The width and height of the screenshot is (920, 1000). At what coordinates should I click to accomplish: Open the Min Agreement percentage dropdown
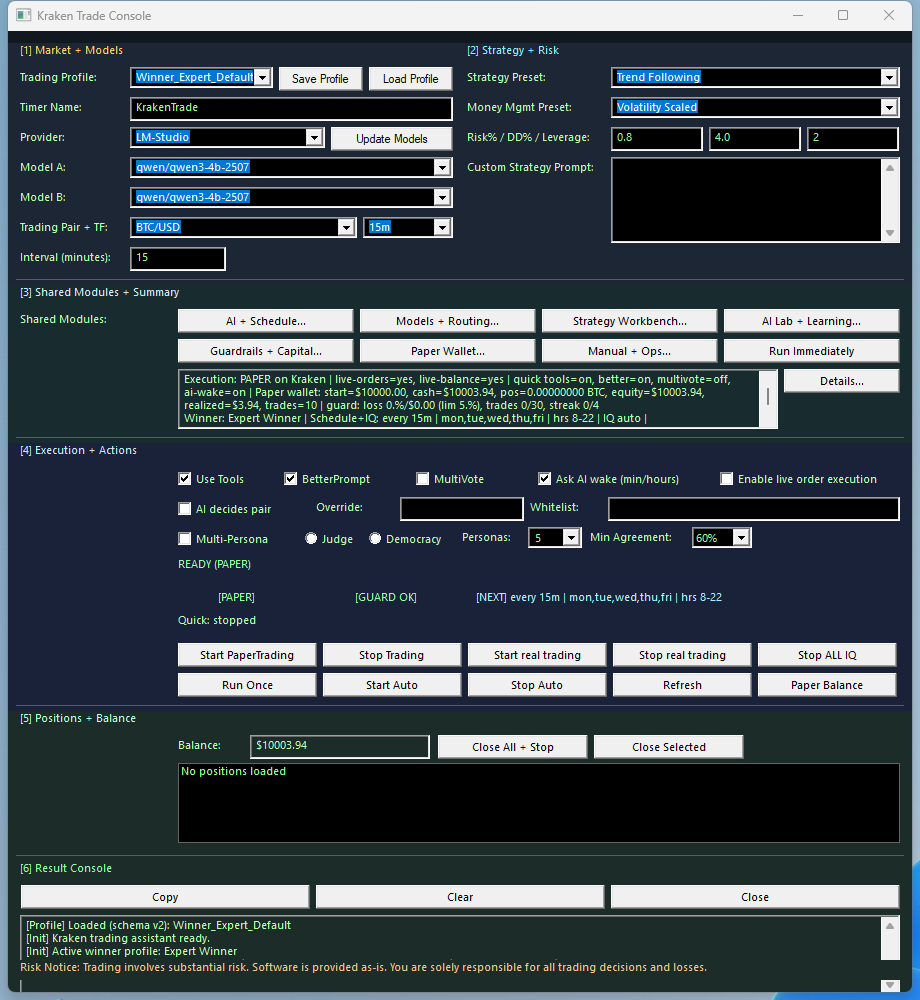[742, 537]
